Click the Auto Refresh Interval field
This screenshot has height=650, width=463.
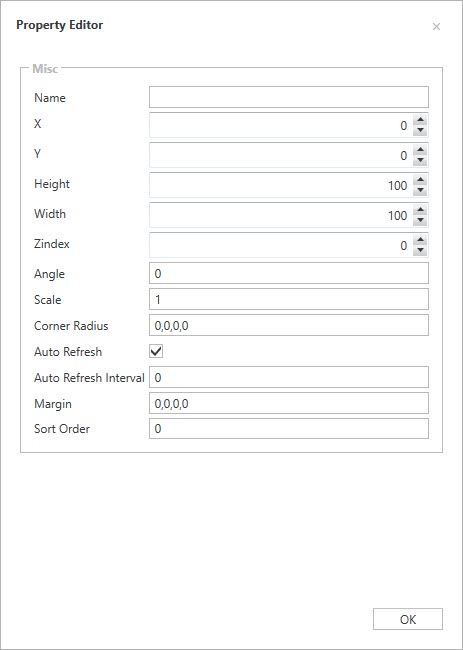[289, 377]
